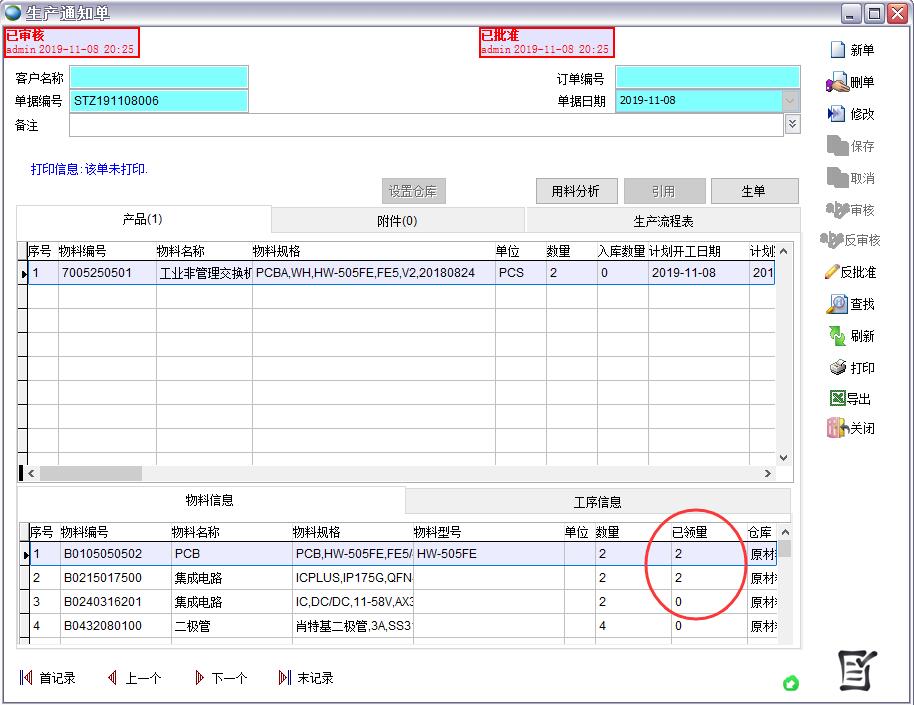Open 查找 (Search) magnifier icon
This screenshot has width=914, height=705.
(x=837, y=304)
